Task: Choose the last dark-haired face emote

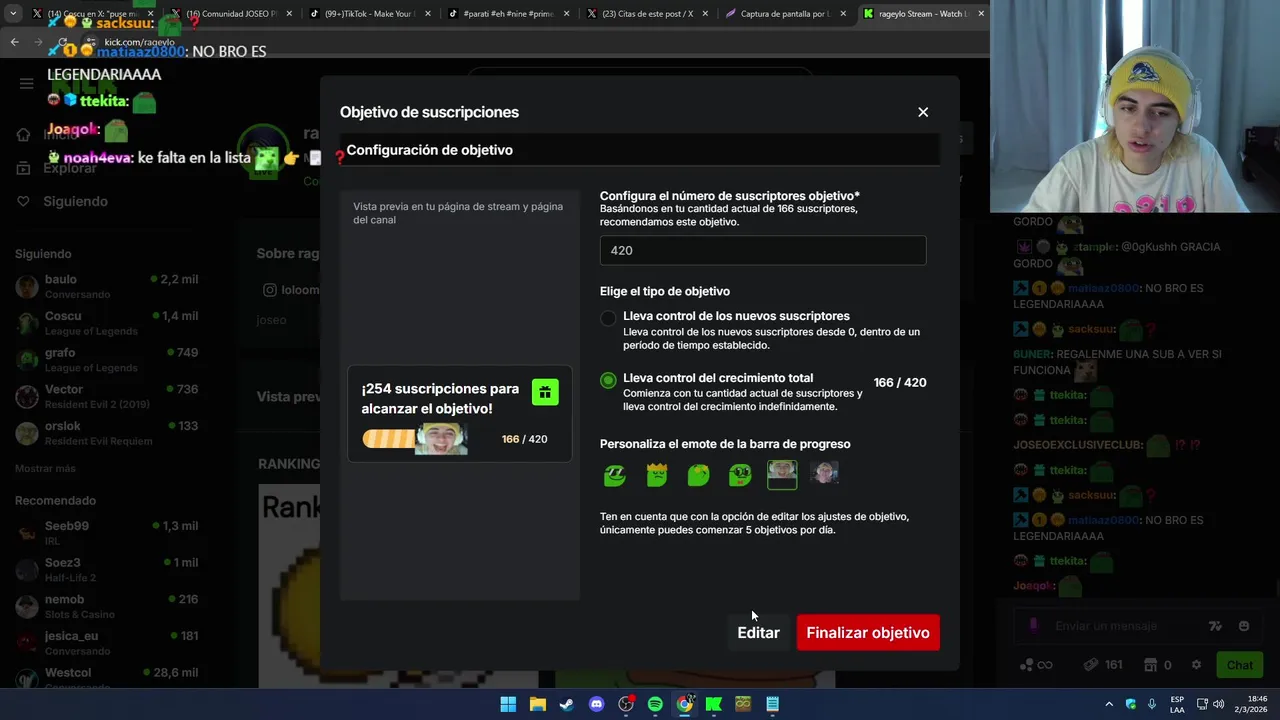Action: (824, 474)
